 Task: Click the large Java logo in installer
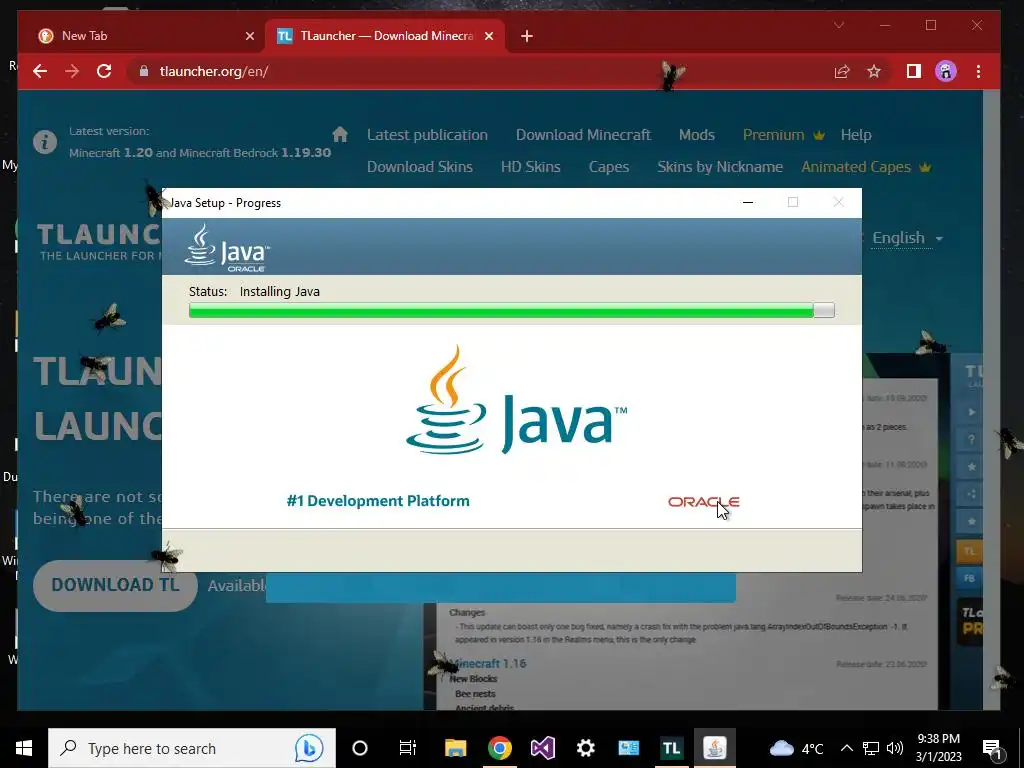[x=516, y=401]
